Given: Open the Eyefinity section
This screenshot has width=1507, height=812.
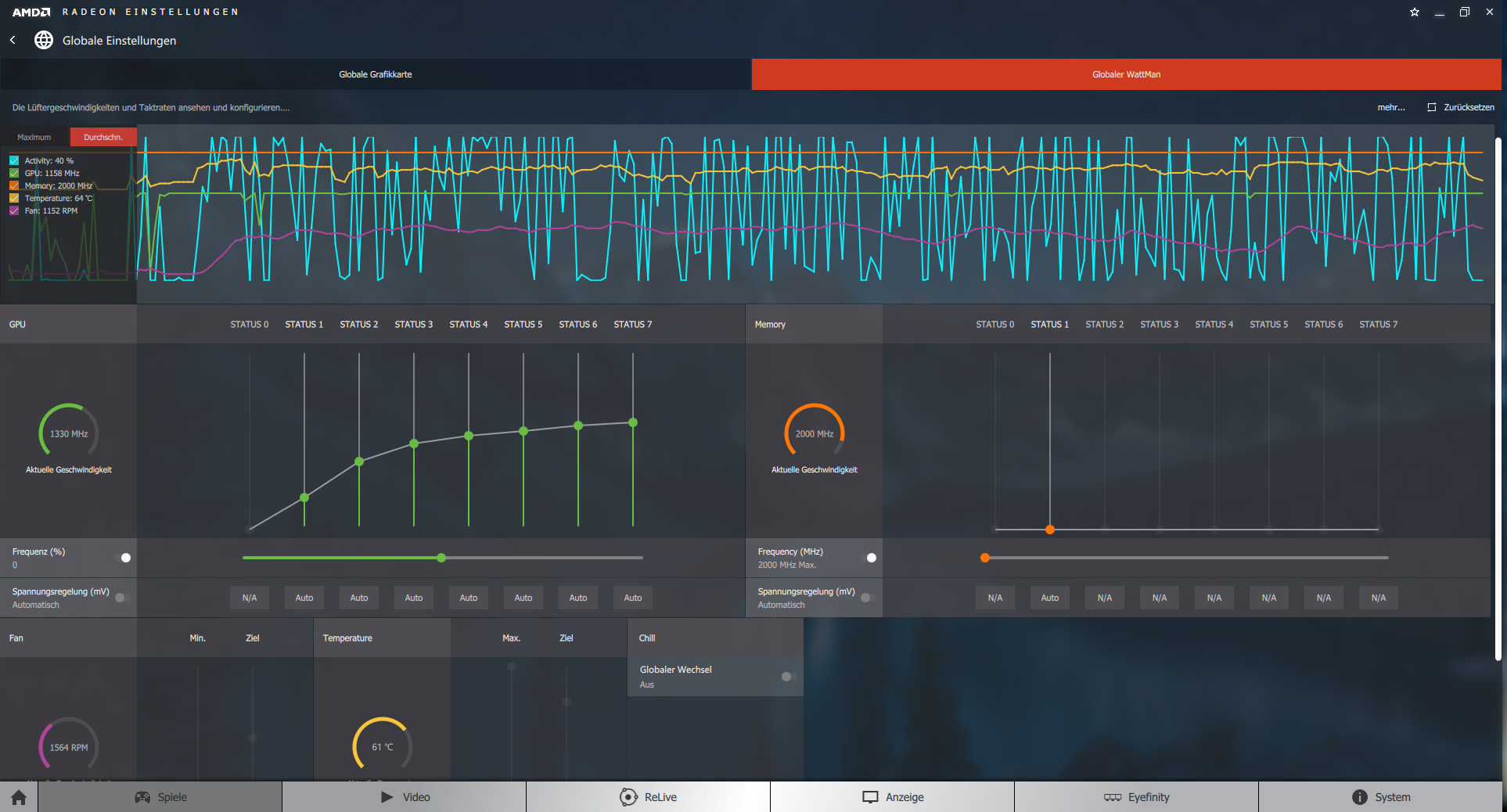Looking at the screenshot, I should click(x=1136, y=797).
